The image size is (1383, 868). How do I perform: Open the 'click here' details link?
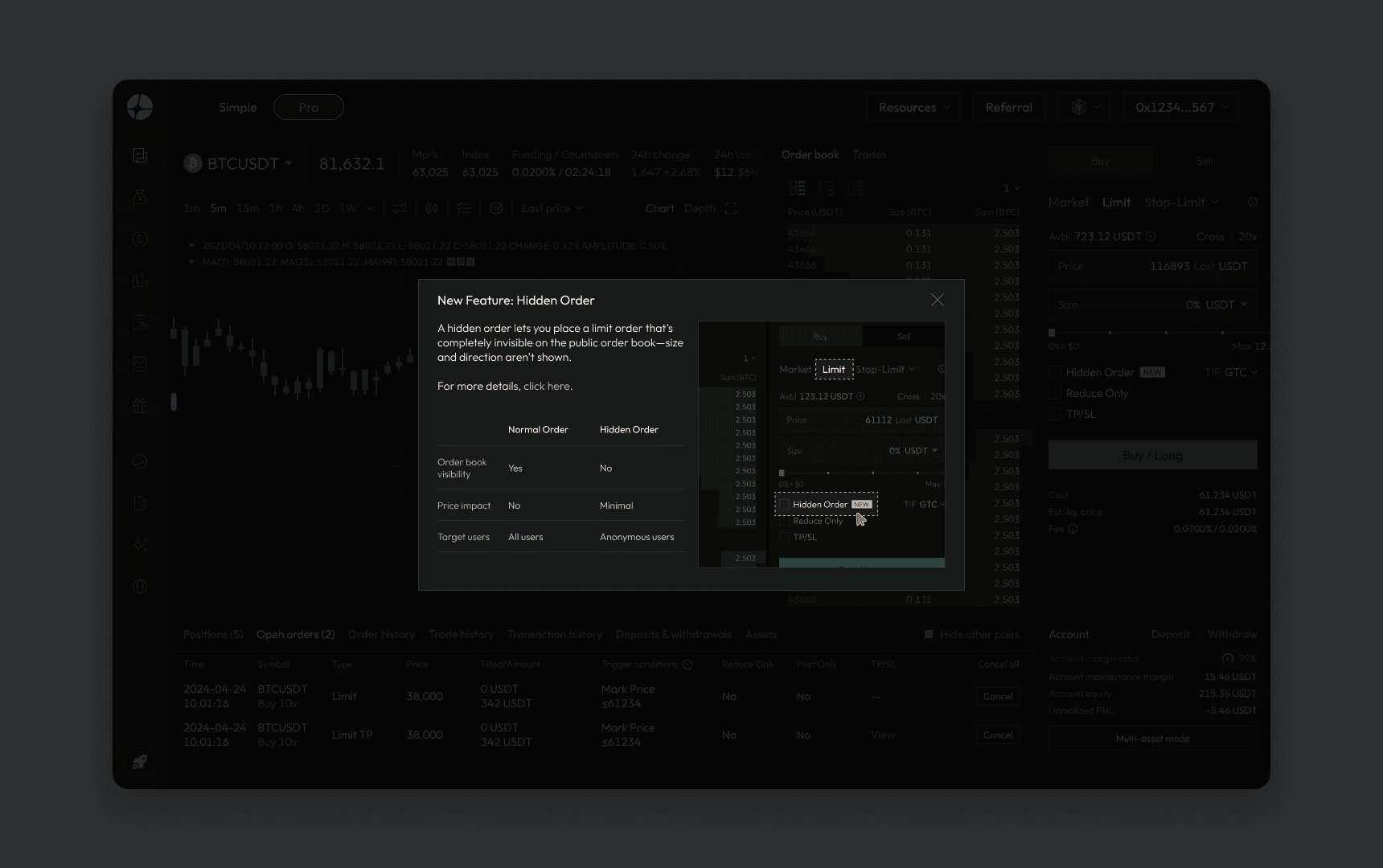tap(547, 386)
